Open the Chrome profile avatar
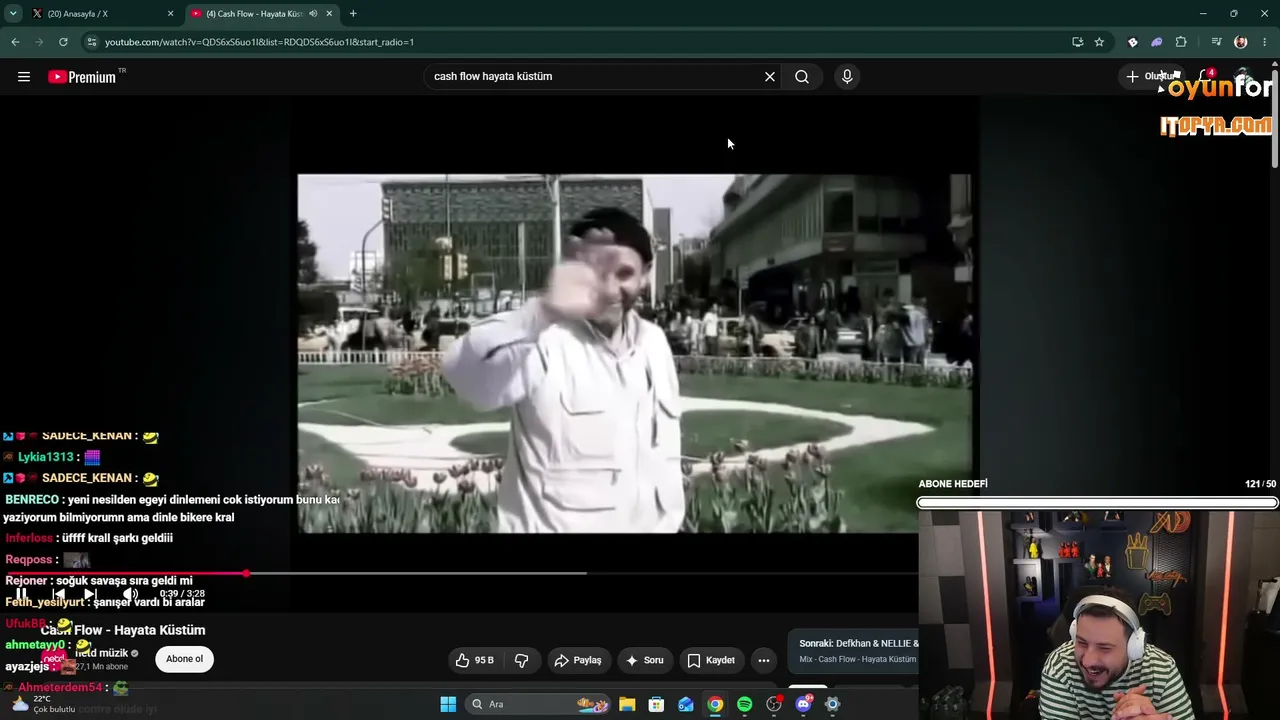The width and height of the screenshot is (1280, 720). point(1241,42)
